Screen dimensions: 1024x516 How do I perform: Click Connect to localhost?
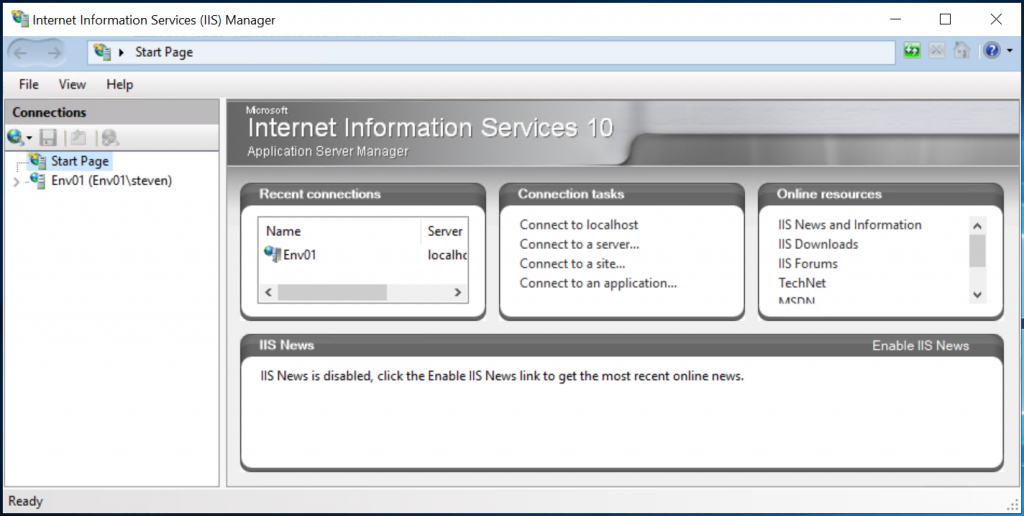pos(579,225)
